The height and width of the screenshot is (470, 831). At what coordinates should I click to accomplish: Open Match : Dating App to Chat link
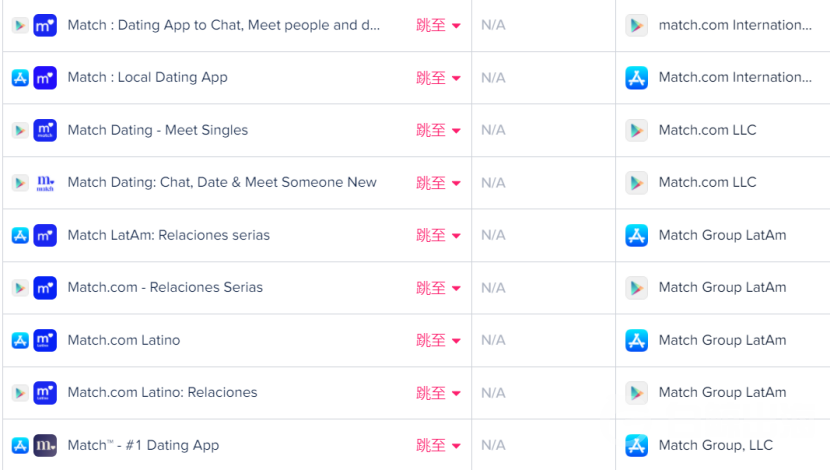pyautogui.click(x=223, y=25)
